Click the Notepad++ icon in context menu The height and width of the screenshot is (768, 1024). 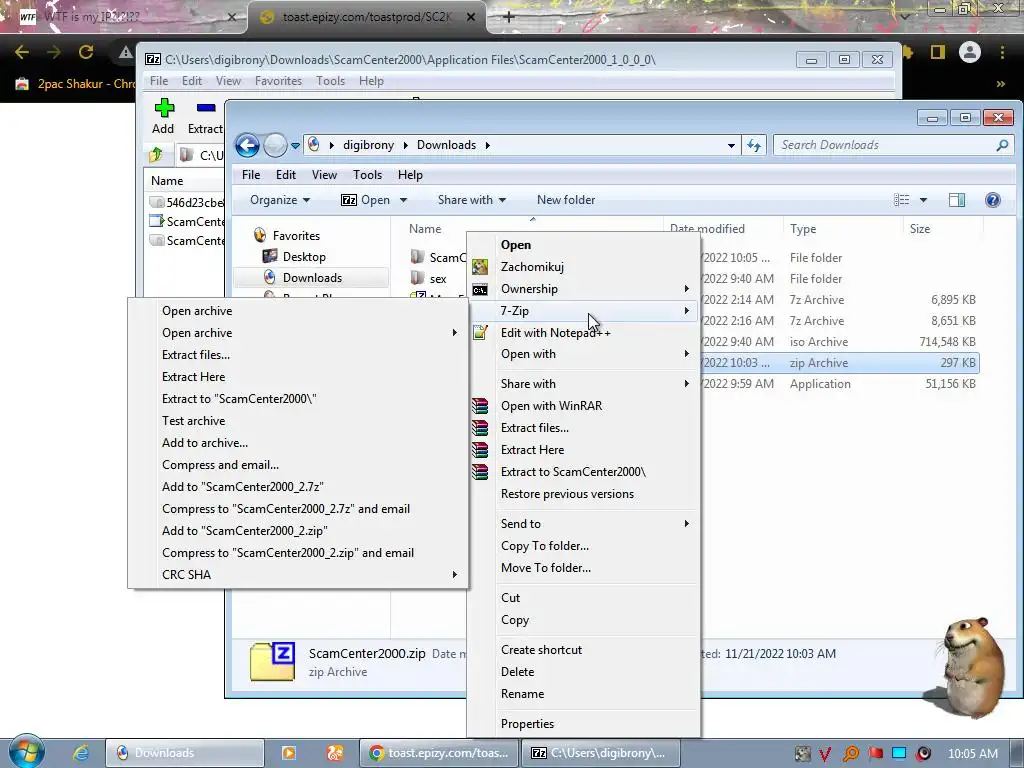click(480, 332)
